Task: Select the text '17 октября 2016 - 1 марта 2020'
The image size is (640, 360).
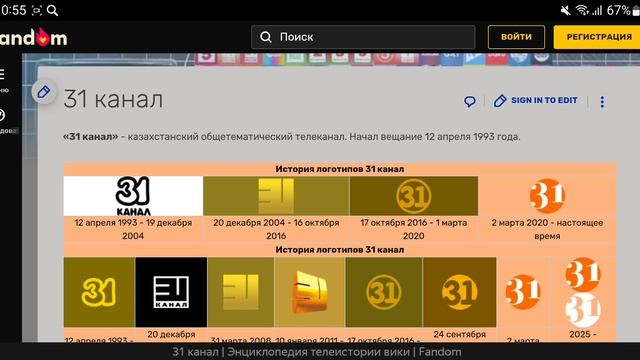Action: coord(413,229)
